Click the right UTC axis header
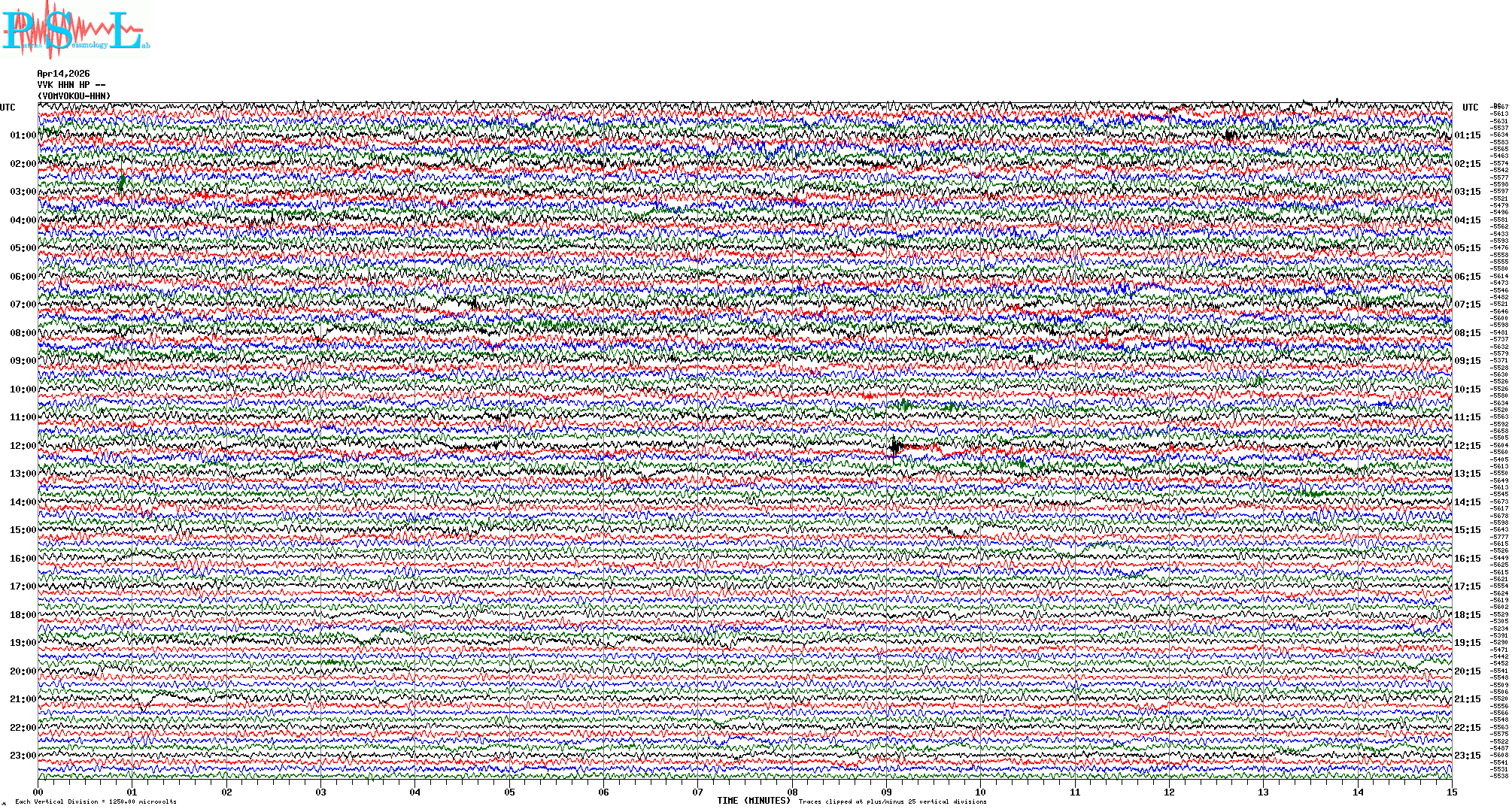 pos(1470,108)
